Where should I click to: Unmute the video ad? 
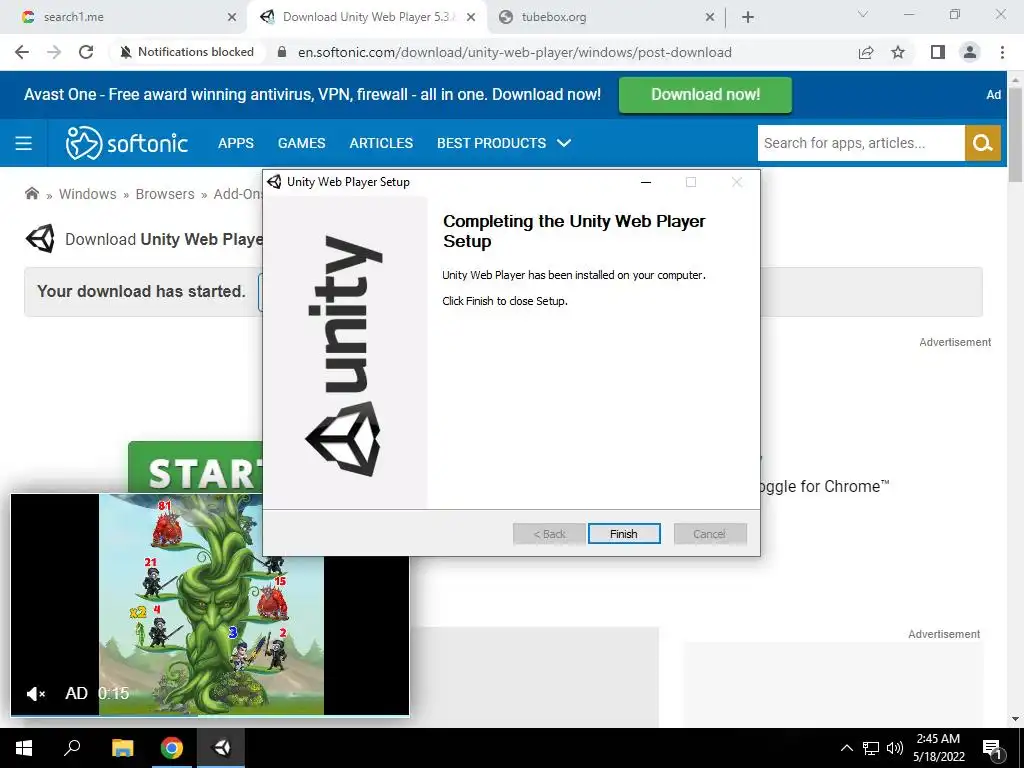[35, 694]
